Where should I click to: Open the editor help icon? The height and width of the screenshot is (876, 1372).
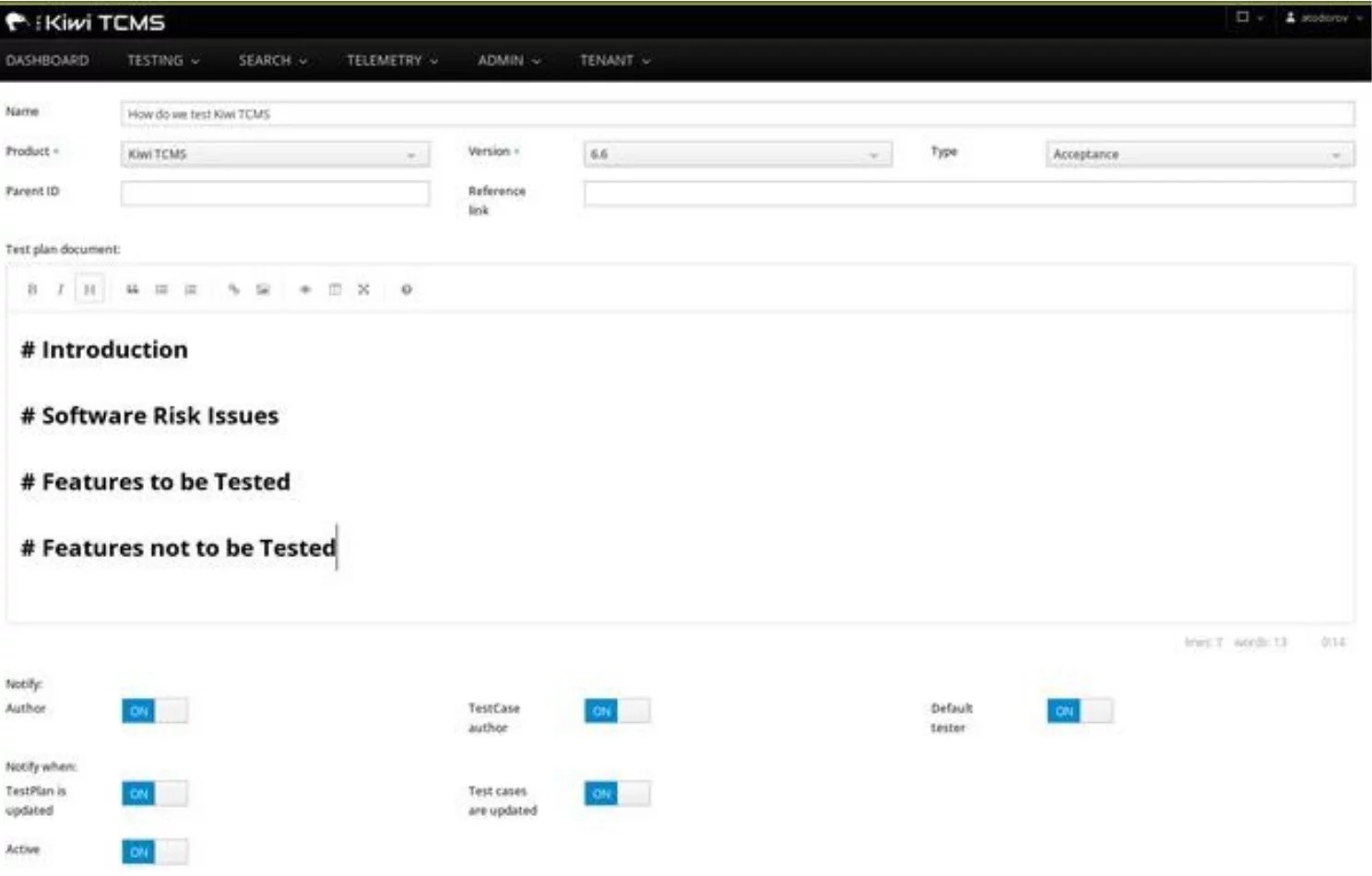coord(406,289)
